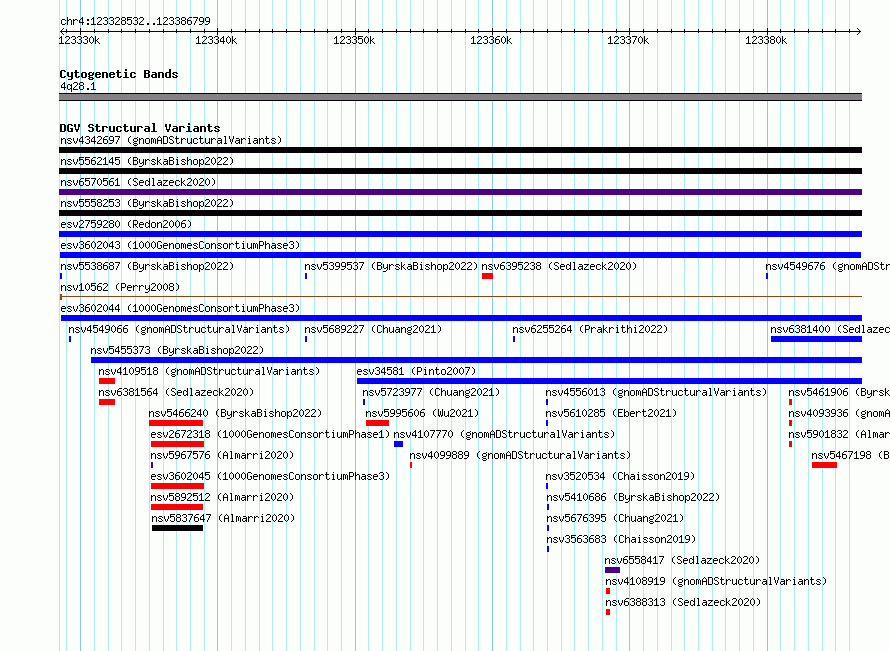Click the esv3602044 1000GenomesConsortiumPhase3 blue bar
This screenshot has width=890, height=651.
461,318
